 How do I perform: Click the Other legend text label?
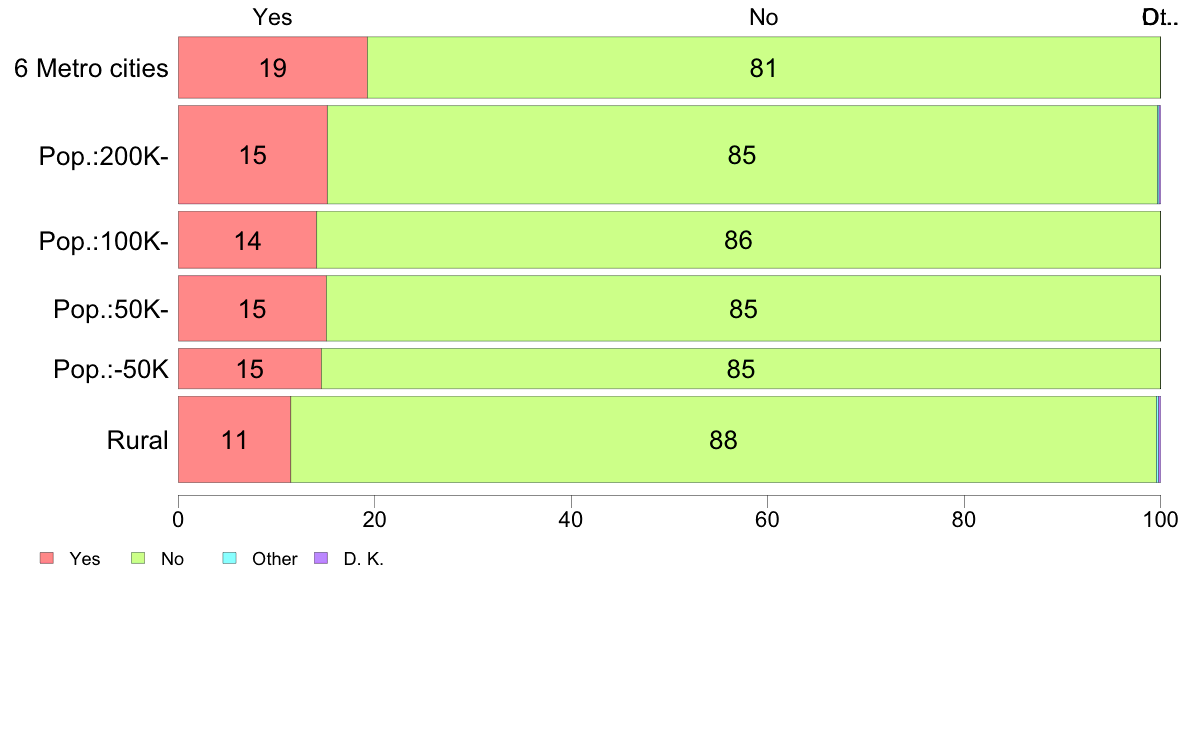(x=274, y=559)
